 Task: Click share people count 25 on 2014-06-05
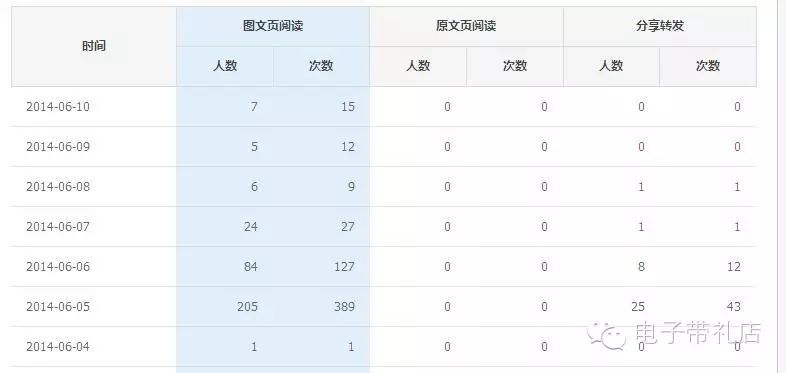pyautogui.click(x=638, y=307)
